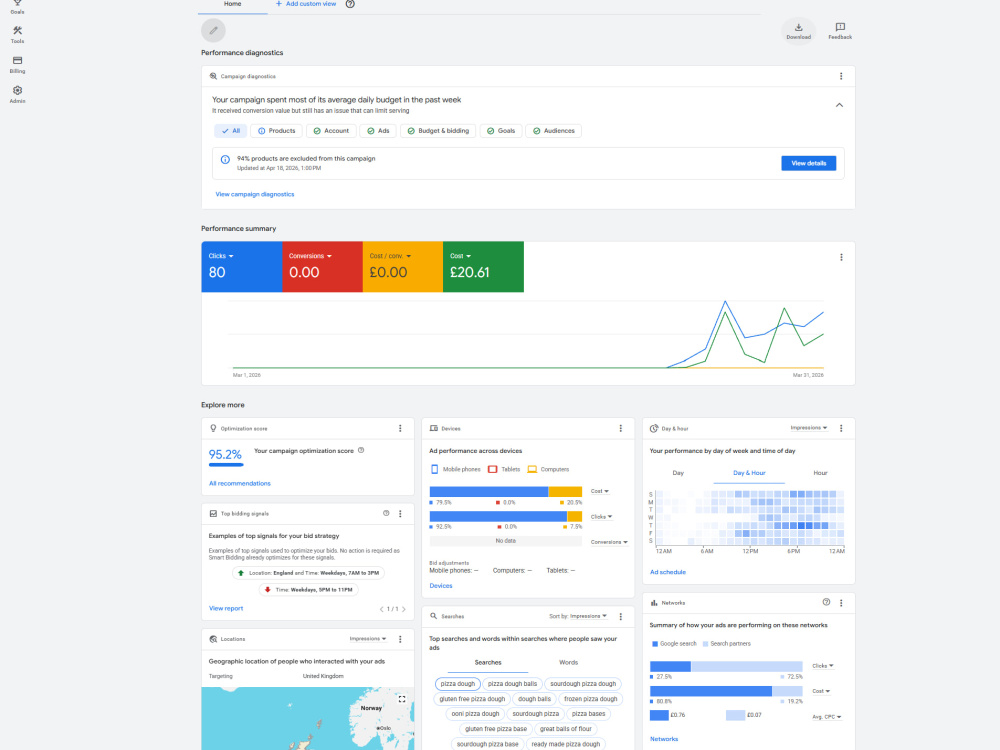Open the green Cost metric dropdown tile

pos(483,267)
